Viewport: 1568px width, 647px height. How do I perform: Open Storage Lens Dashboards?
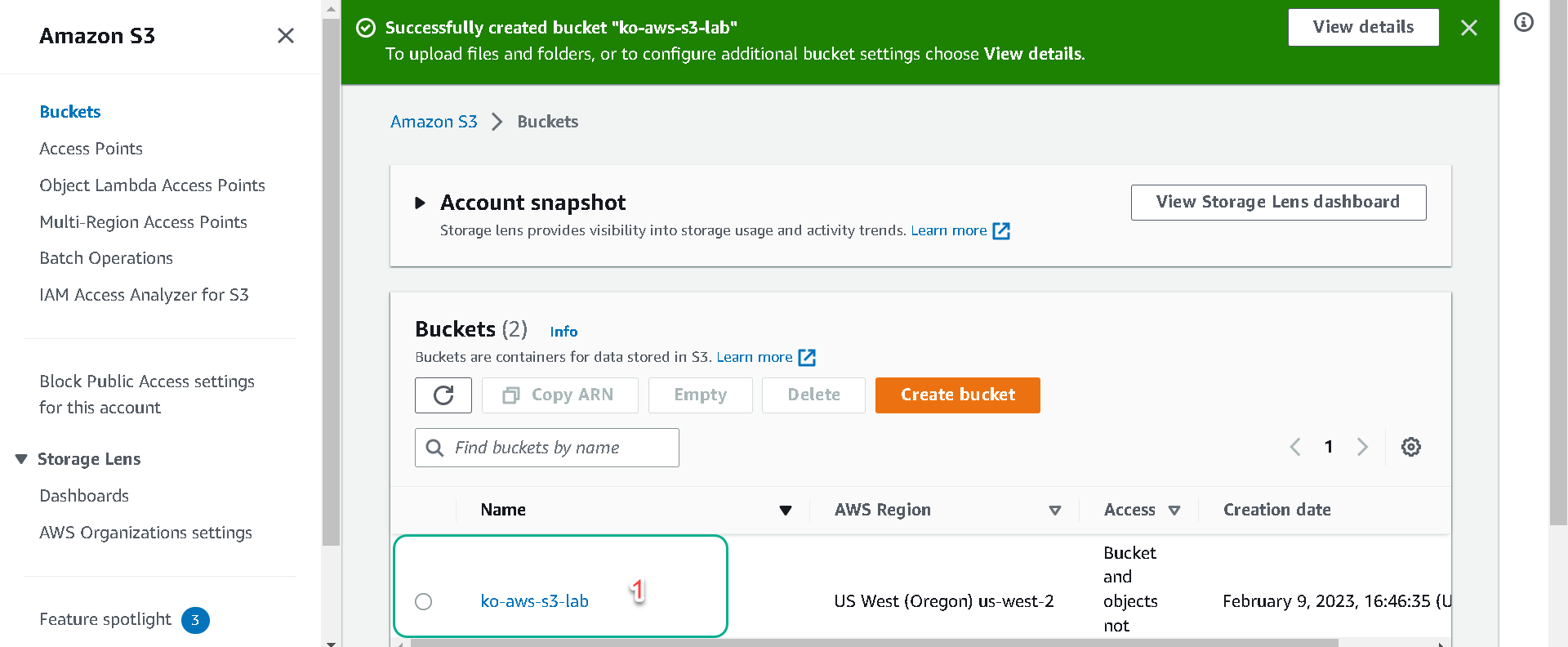pyautogui.click(x=84, y=496)
